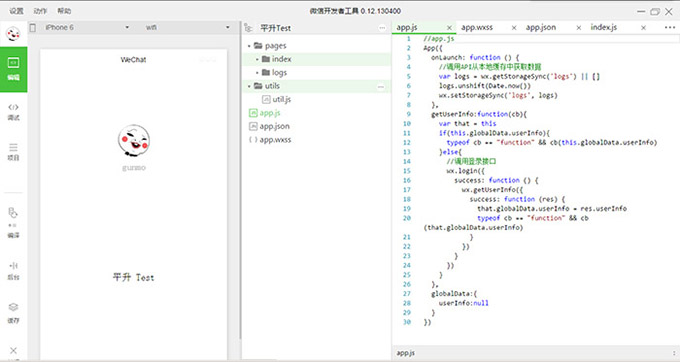Open app.js in the file tree
The image size is (680, 362).
[x=317, y=113]
